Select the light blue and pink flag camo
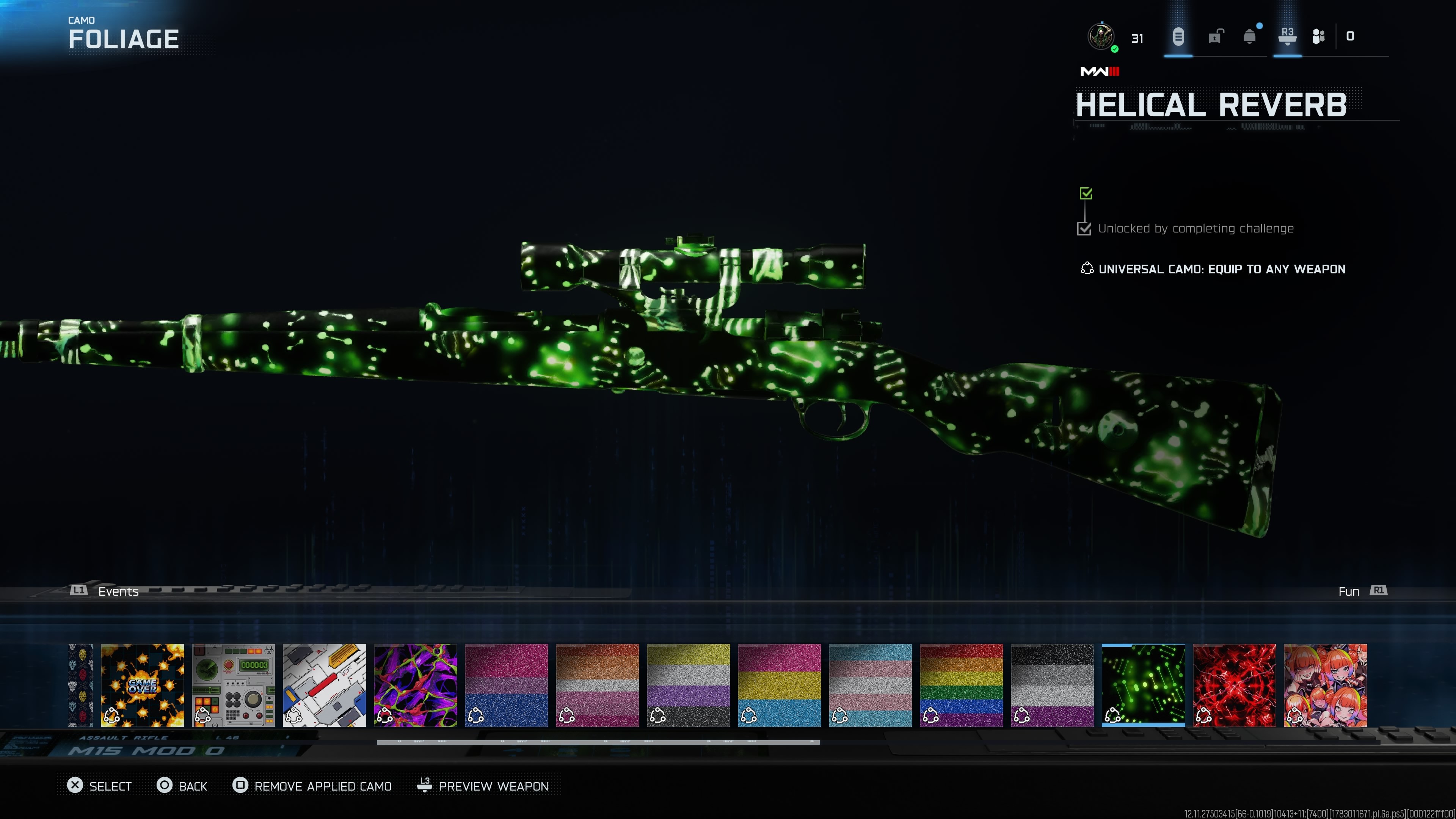 (x=871, y=685)
